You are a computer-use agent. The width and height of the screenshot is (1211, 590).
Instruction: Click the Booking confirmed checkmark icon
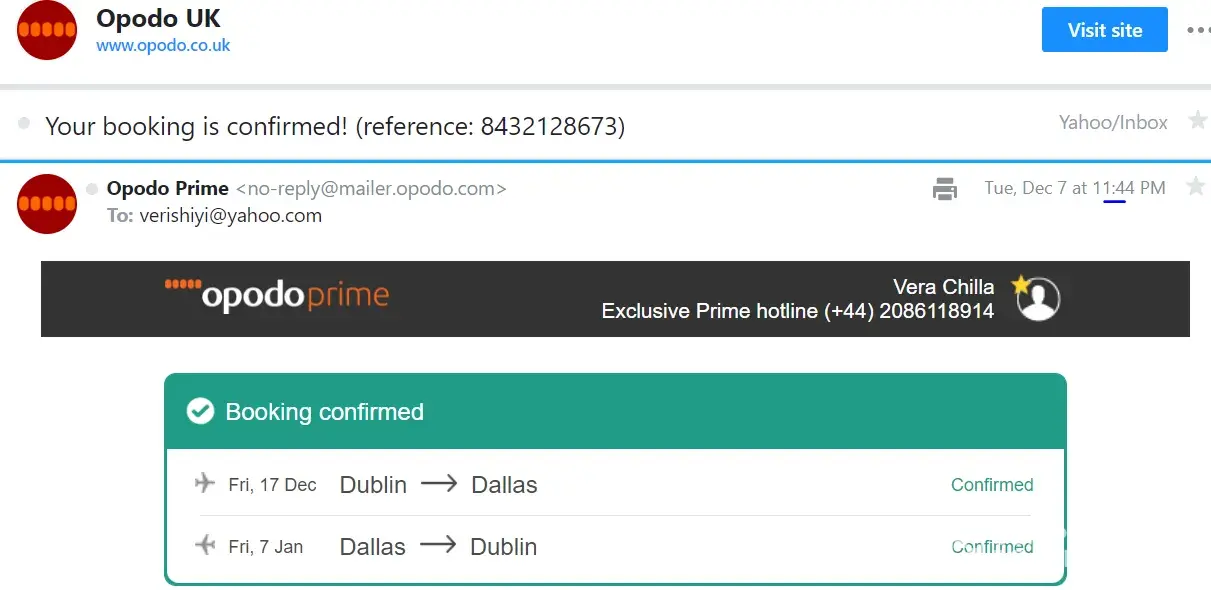pos(201,411)
